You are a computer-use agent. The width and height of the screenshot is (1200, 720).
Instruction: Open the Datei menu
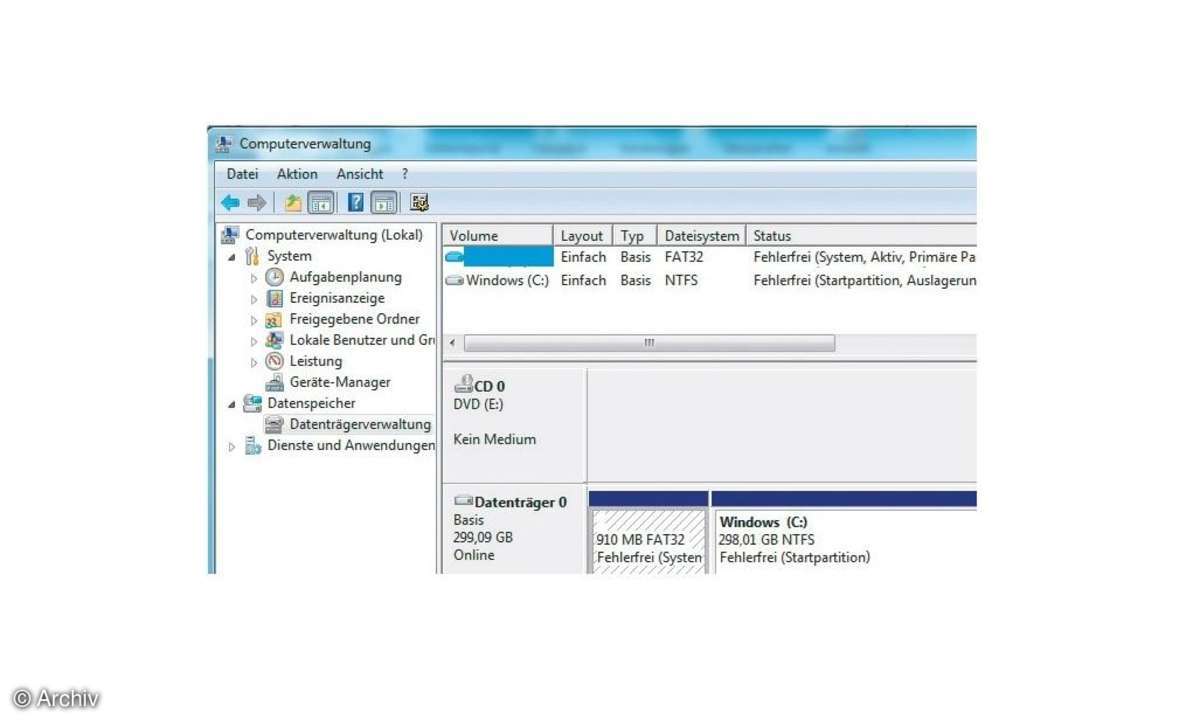tap(242, 174)
